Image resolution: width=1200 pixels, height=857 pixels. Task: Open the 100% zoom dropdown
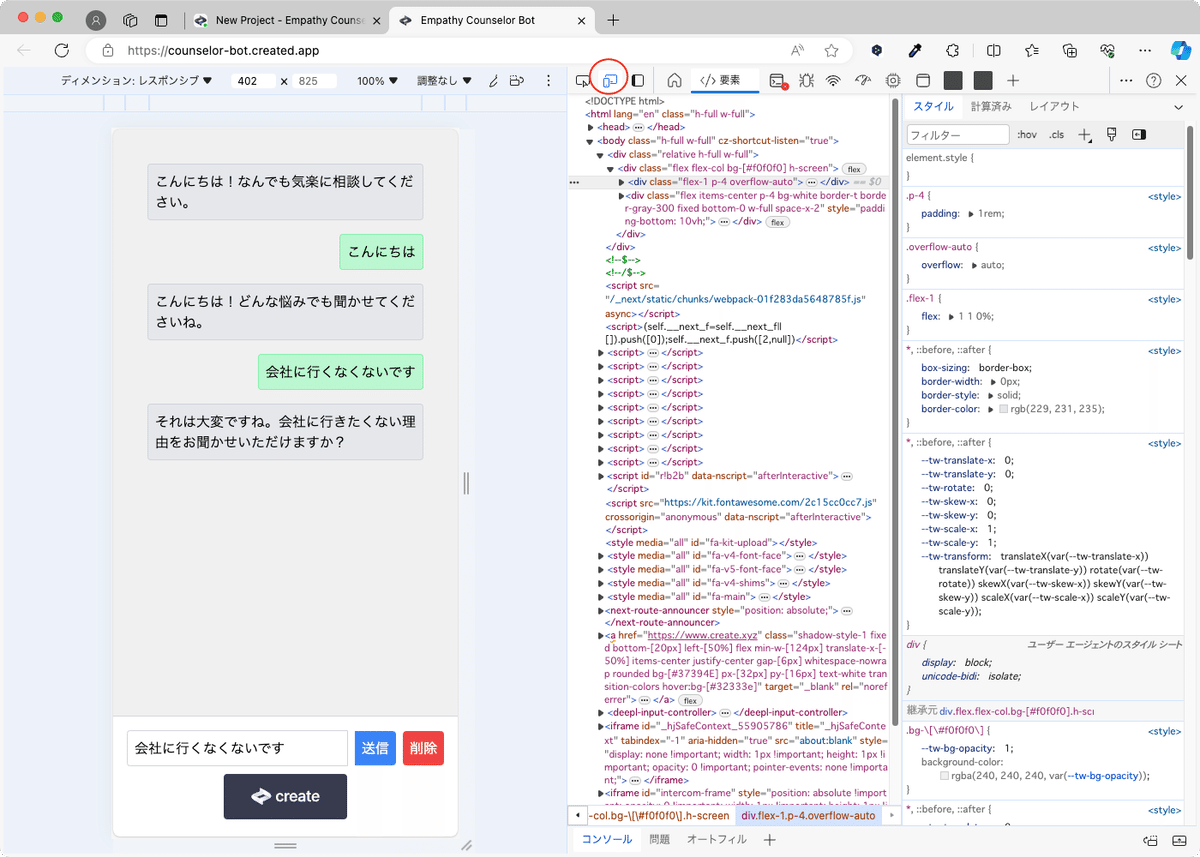coord(375,80)
